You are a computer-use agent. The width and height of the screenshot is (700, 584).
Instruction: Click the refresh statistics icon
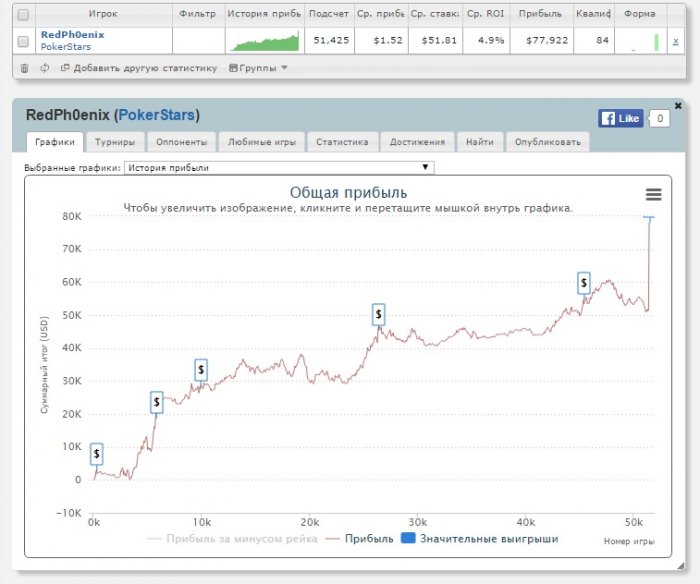tap(44, 68)
